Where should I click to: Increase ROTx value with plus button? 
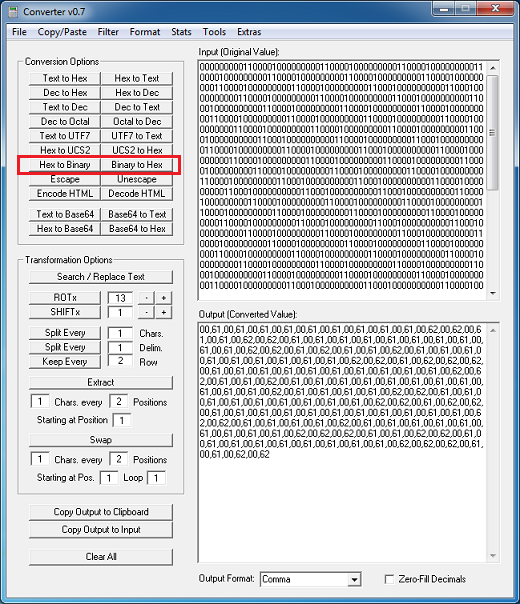click(164, 298)
